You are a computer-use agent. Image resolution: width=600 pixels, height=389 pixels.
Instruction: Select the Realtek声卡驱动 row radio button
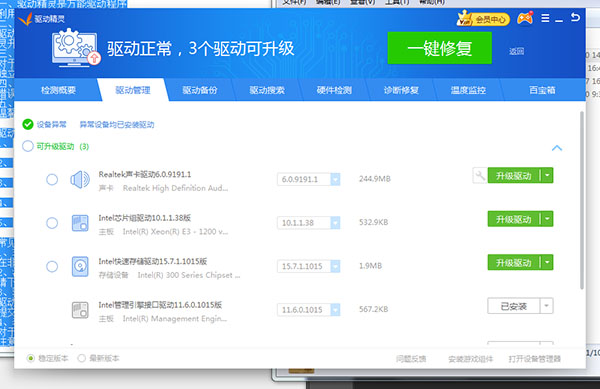click(52, 179)
